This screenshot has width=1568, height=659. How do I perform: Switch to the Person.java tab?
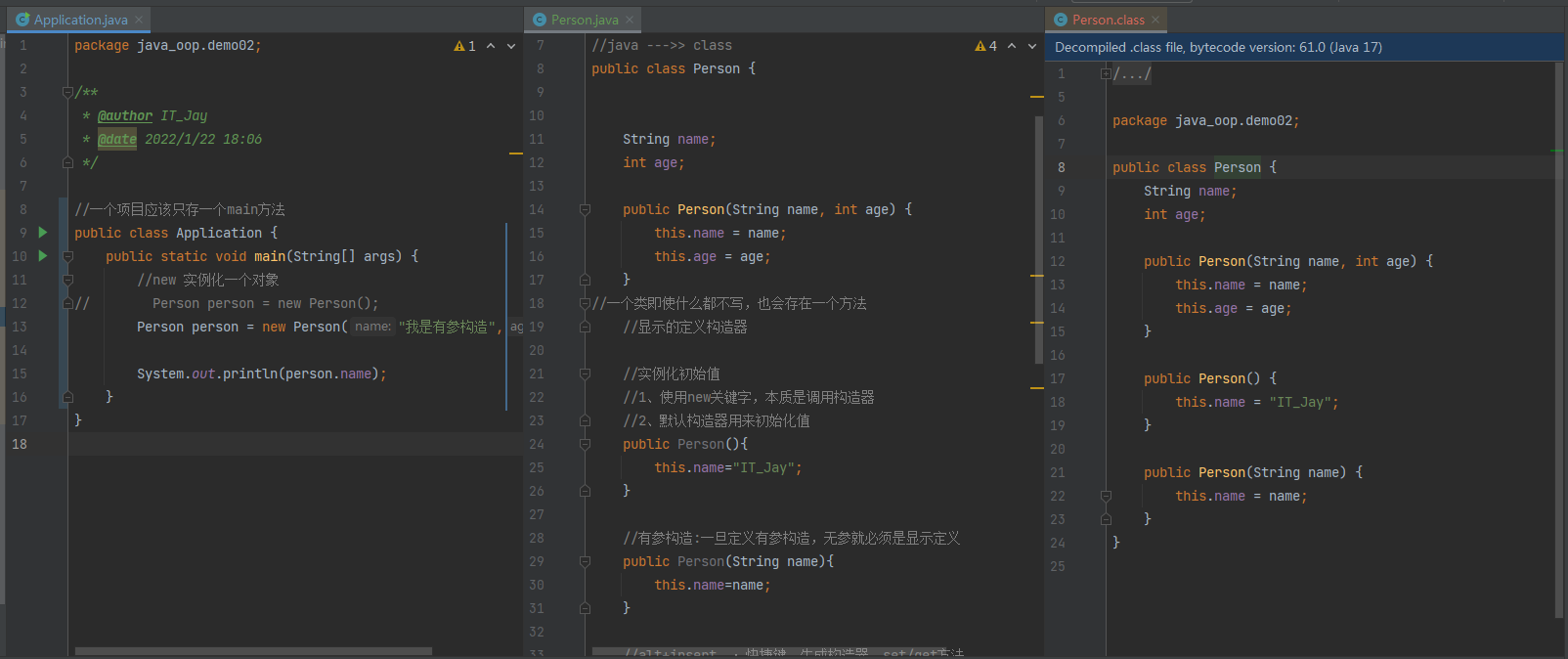pos(584,20)
